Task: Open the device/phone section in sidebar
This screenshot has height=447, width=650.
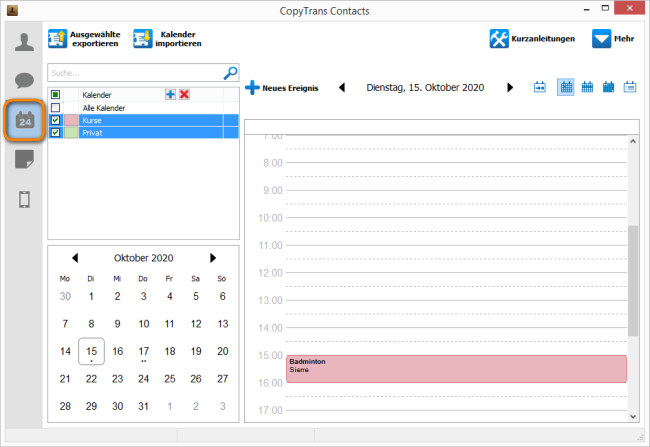Action: (24, 199)
